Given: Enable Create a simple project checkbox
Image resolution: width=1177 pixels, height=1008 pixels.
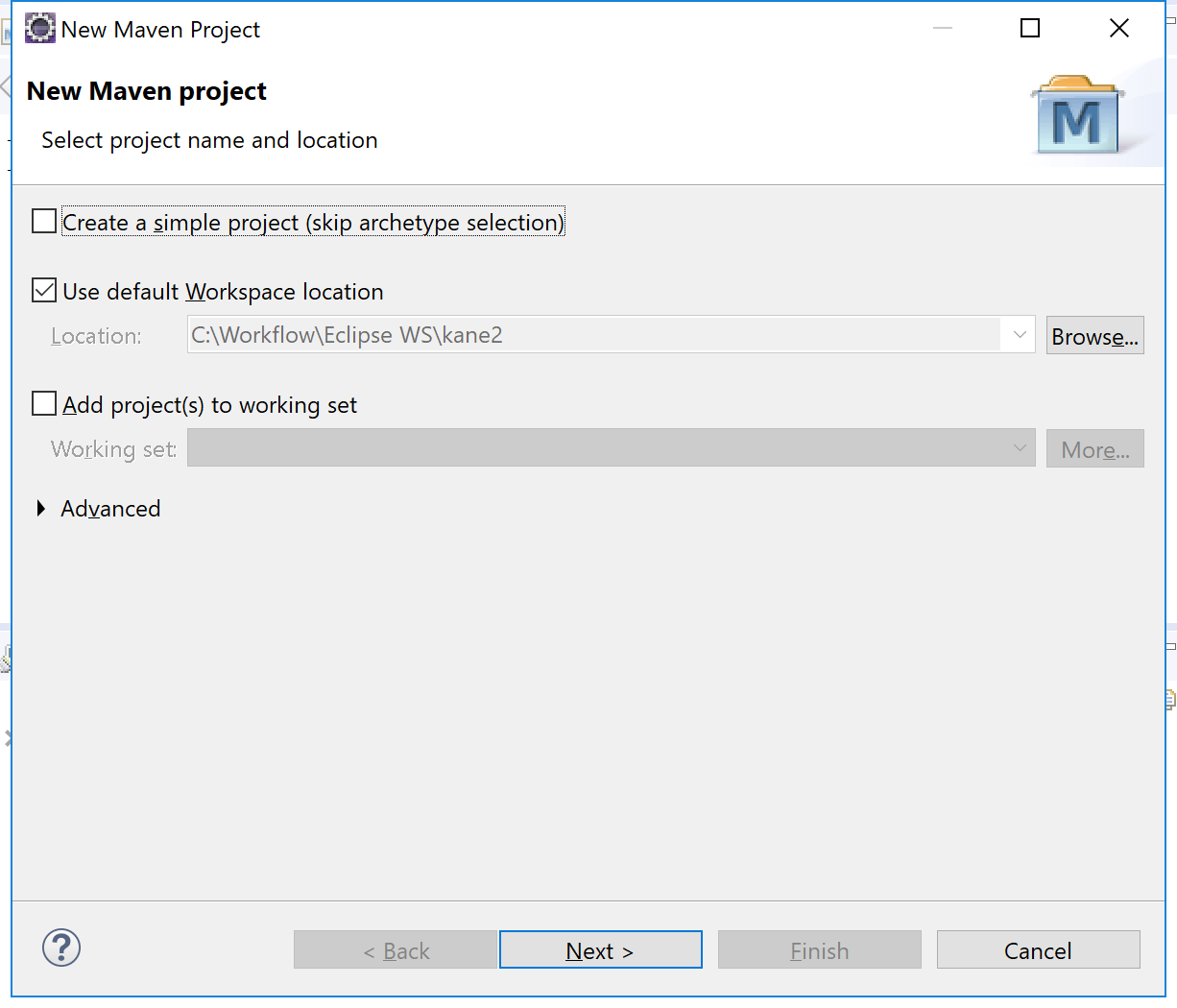Looking at the screenshot, I should click(x=44, y=222).
